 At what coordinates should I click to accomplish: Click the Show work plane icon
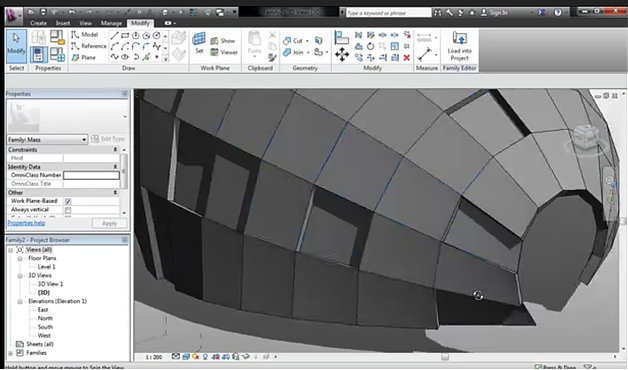pyautogui.click(x=223, y=41)
